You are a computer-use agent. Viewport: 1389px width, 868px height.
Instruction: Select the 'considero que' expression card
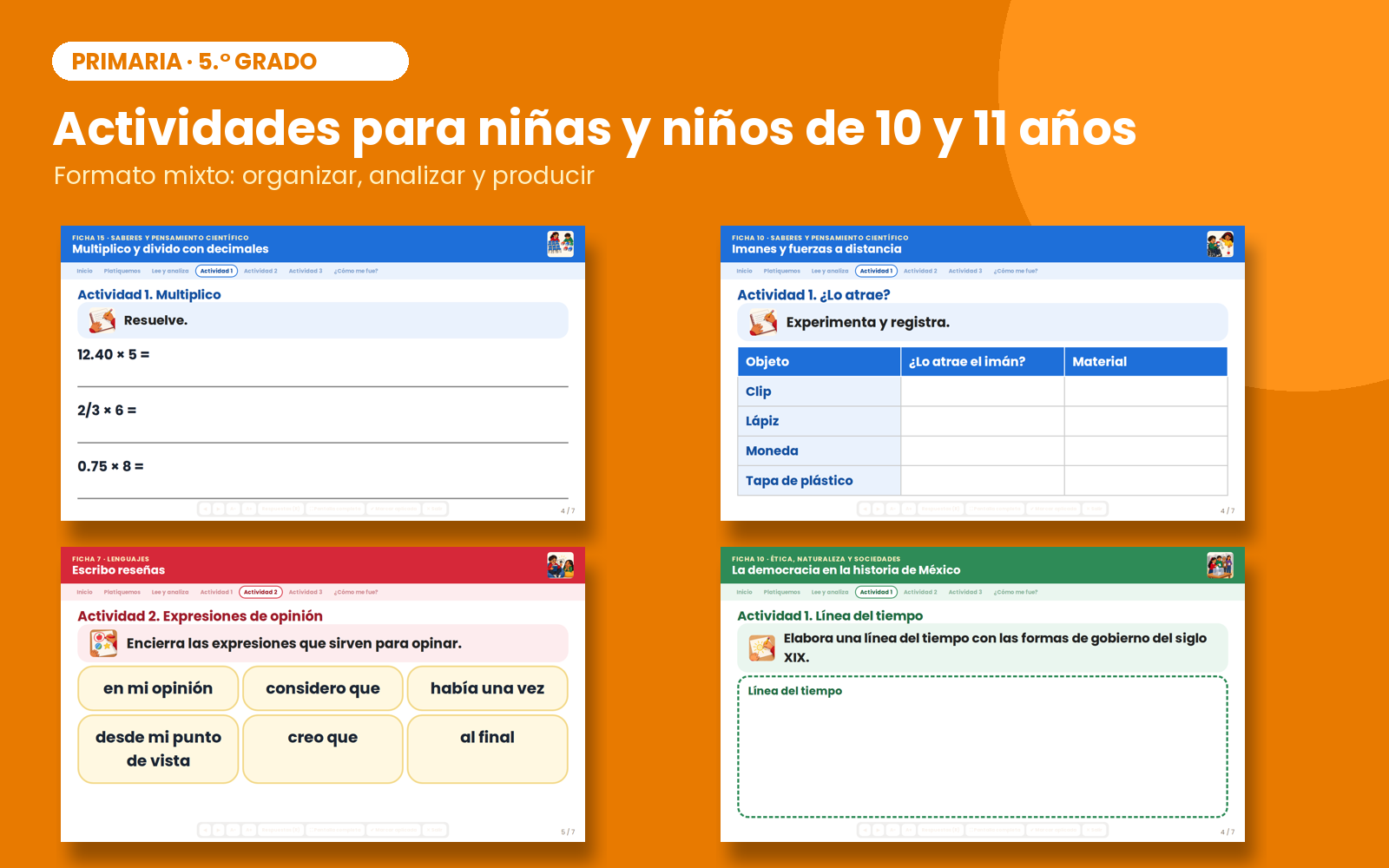point(323,688)
